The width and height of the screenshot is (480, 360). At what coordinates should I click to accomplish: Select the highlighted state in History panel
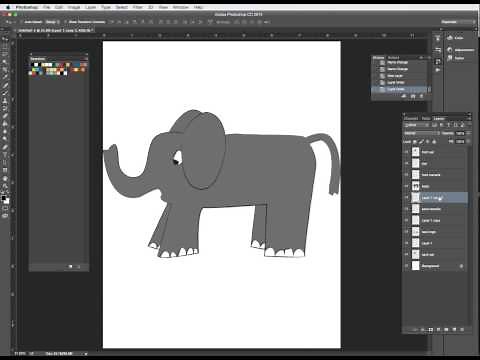pyautogui.click(x=400, y=89)
